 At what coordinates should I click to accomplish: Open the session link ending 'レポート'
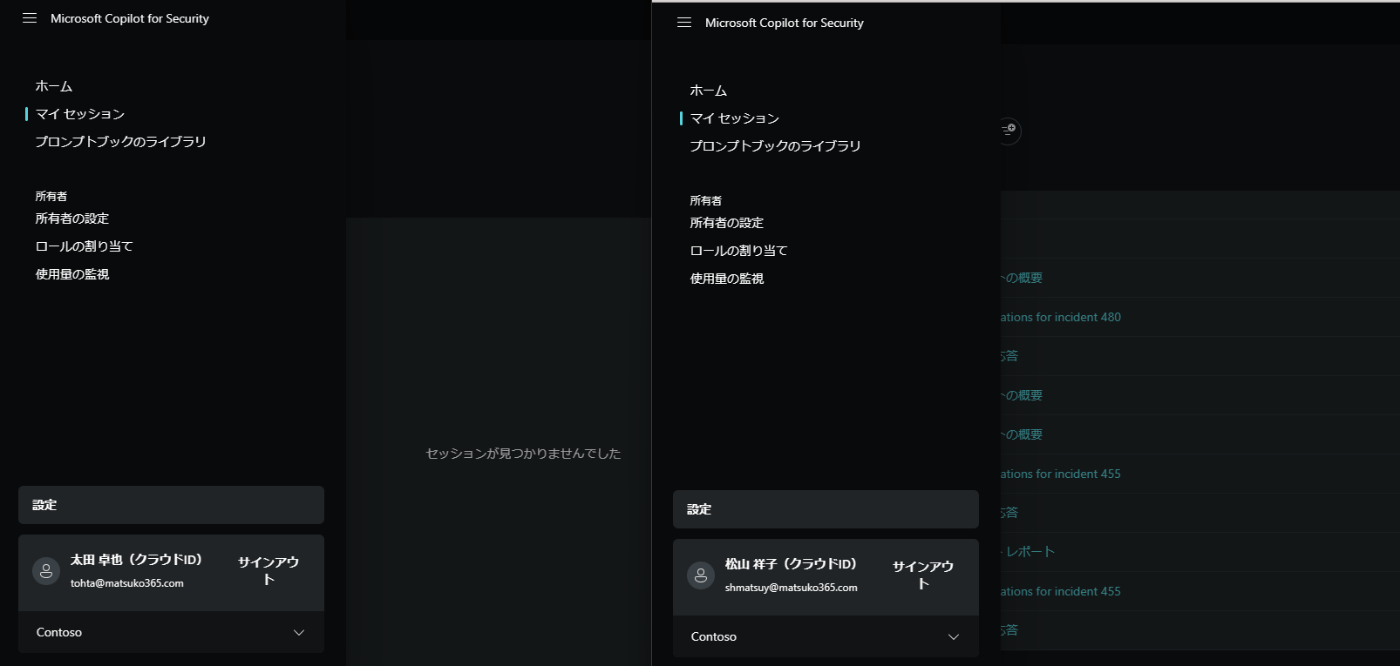click(x=1028, y=551)
